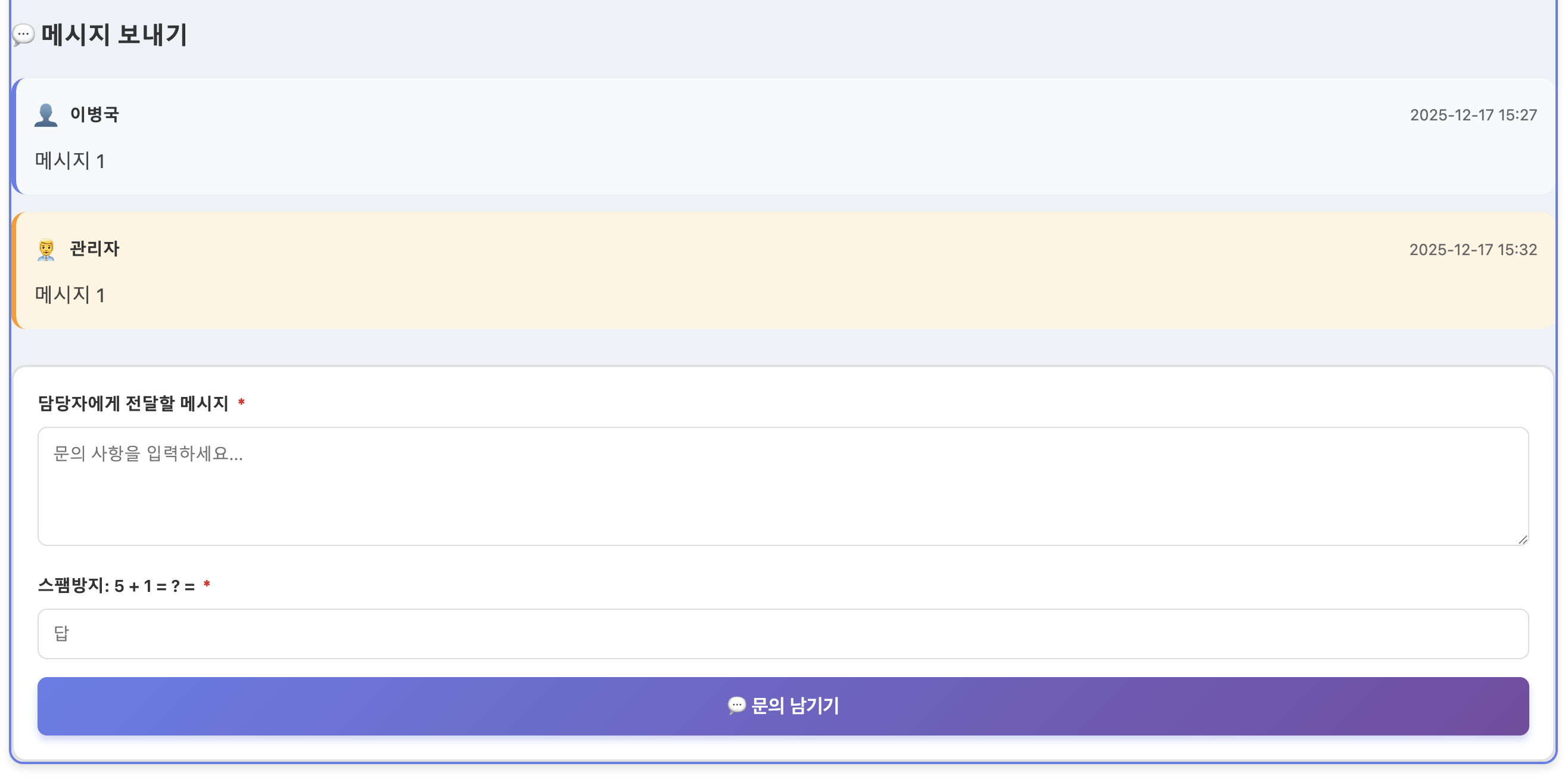The width and height of the screenshot is (1568, 782).
Task: Submit the form with 문의 남기기 button
Action: point(783,706)
